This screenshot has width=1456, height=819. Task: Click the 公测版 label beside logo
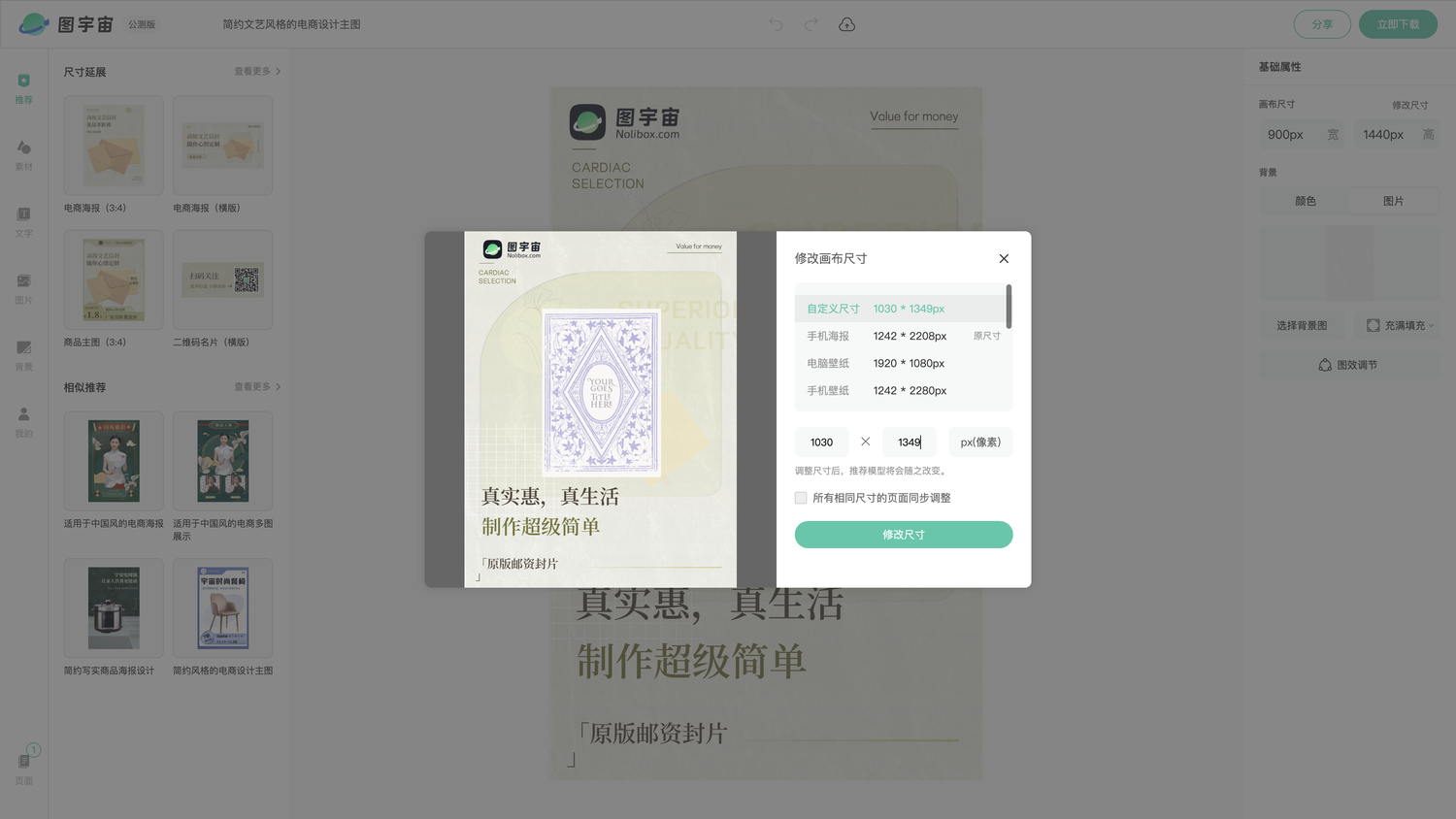click(142, 24)
